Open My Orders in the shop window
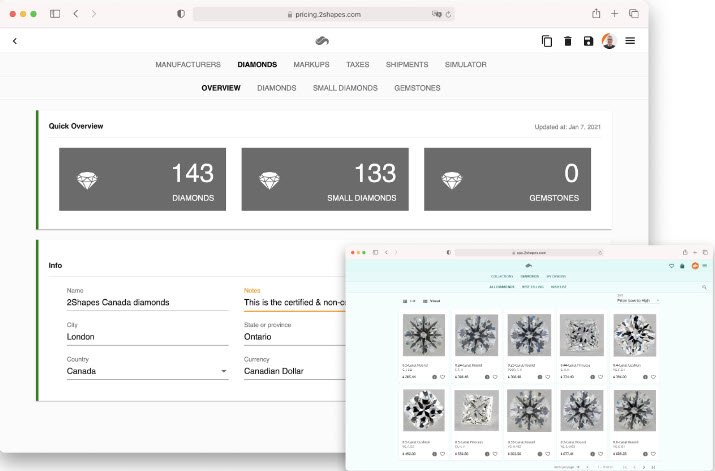The width and height of the screenshot is (715, 471). click(x=556, y=276)
